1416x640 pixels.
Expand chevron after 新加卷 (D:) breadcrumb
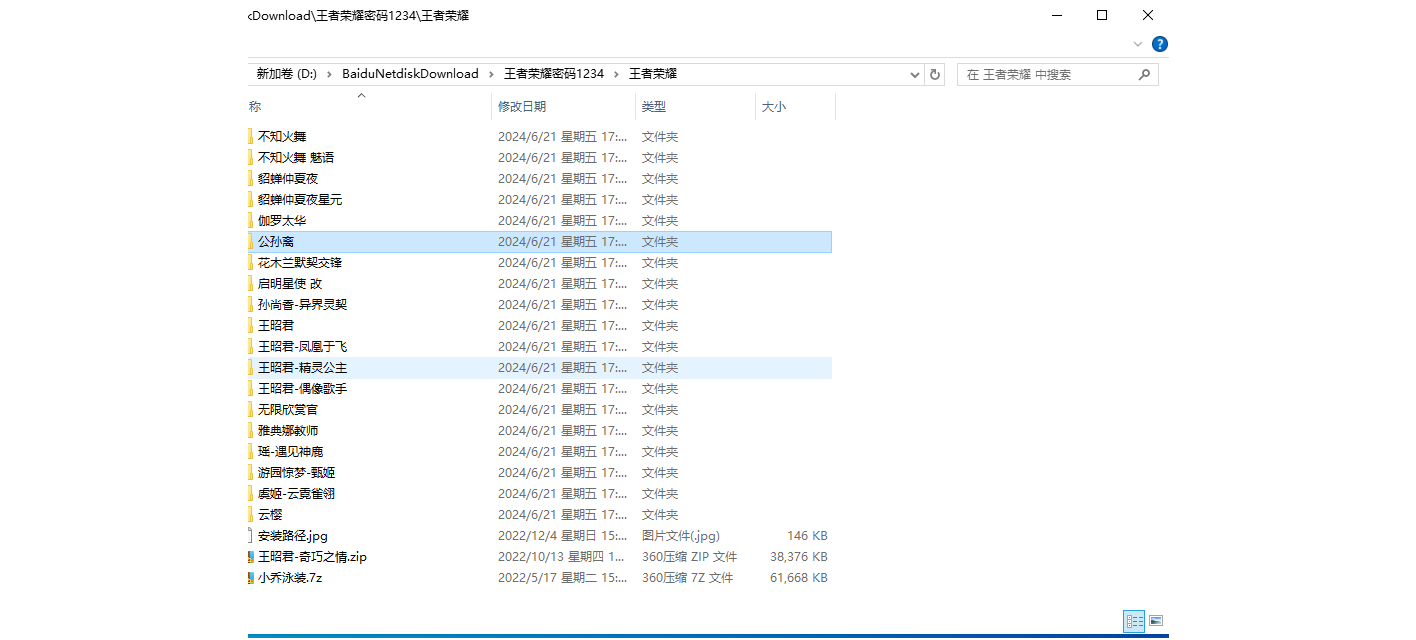[329, 74]
